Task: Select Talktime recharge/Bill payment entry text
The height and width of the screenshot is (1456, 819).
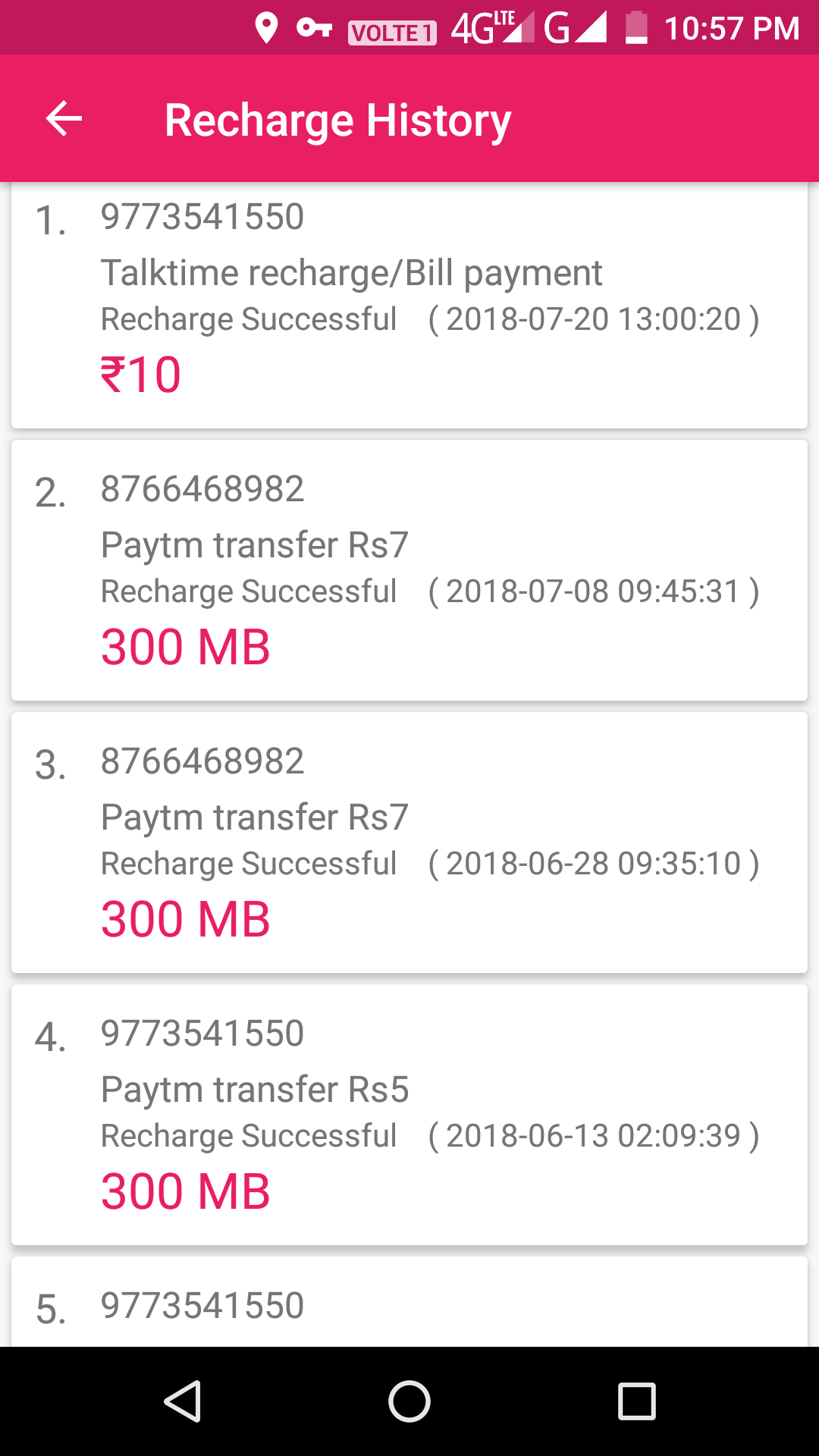Action: coord(352,273)
